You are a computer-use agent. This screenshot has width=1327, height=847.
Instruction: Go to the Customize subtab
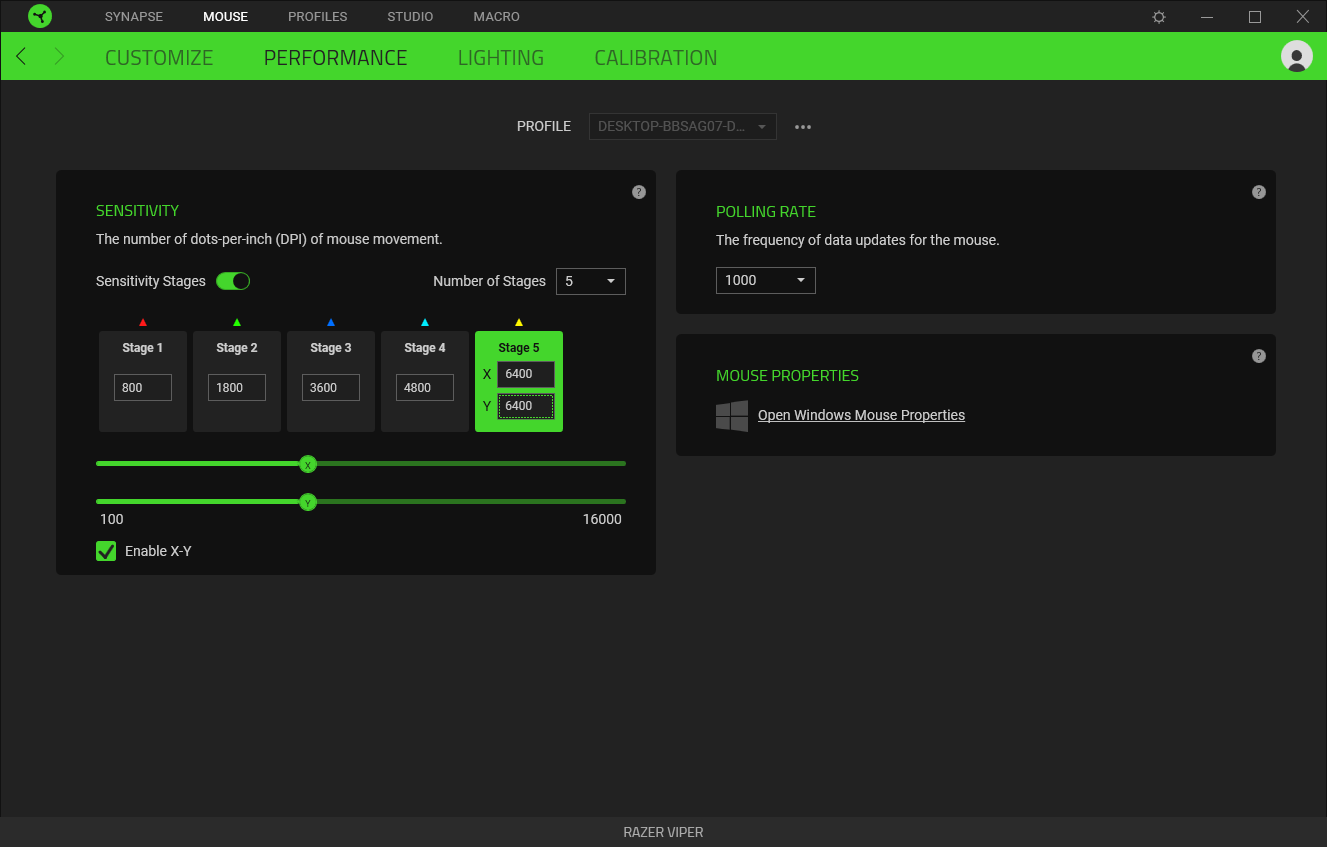click(x=159, y=58)
